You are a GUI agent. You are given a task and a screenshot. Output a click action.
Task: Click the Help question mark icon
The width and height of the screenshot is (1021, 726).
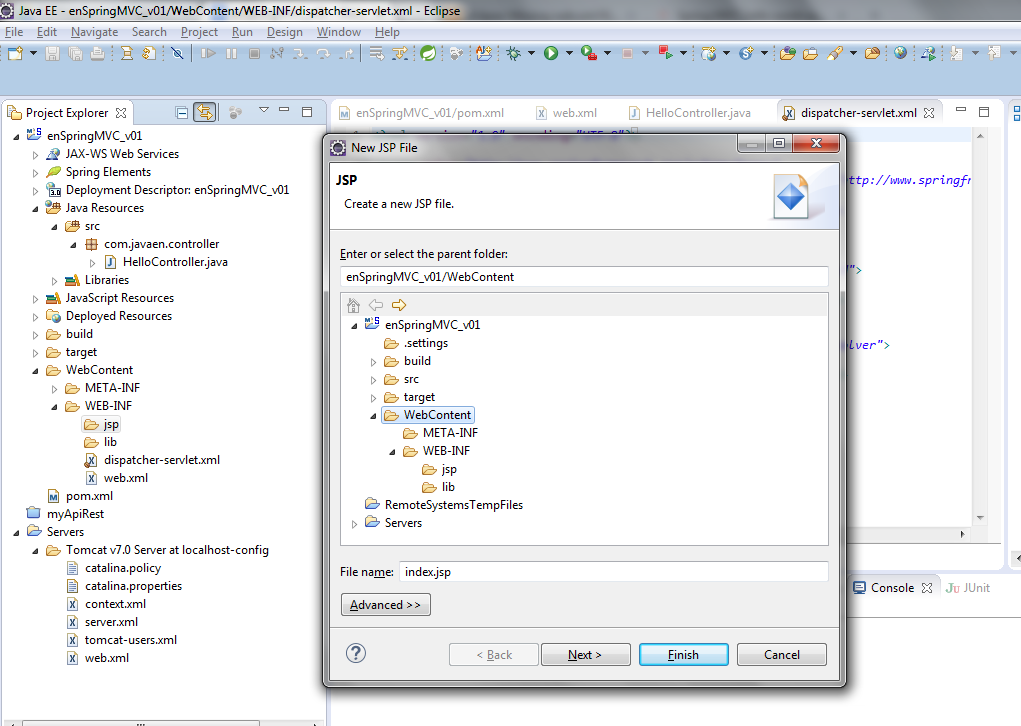[356, 653]
